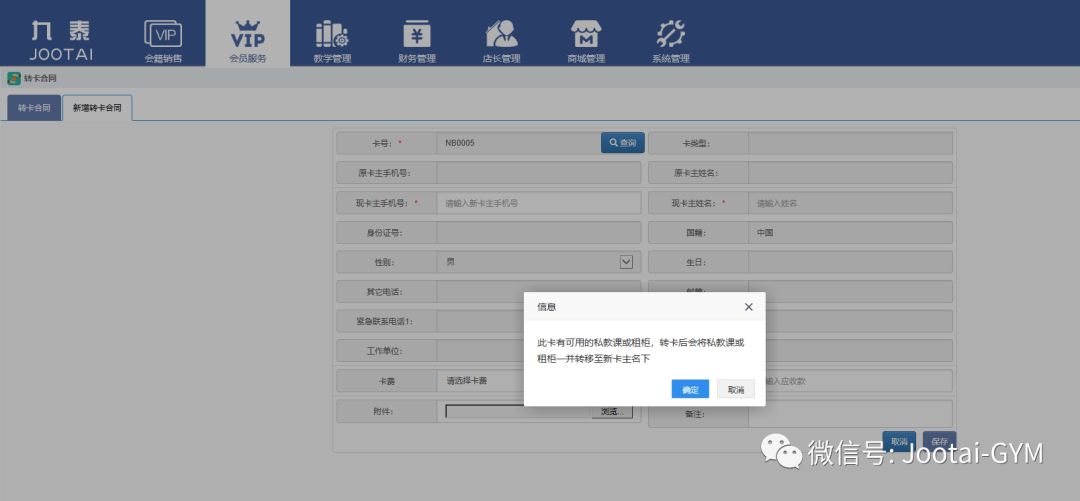Click the 紧急联系电话1 input field
This screenshot has height=501, width=1080.
pyautogui.click(x=481, y=321)
